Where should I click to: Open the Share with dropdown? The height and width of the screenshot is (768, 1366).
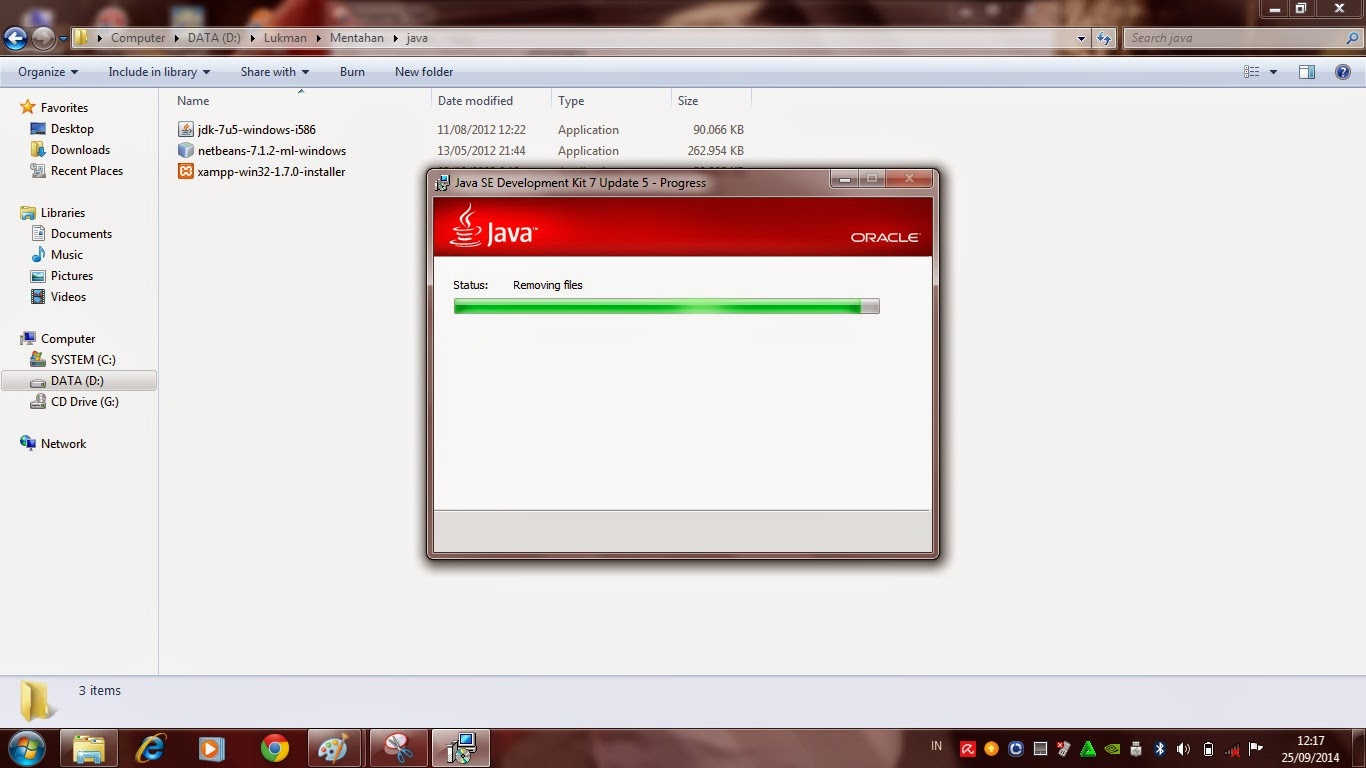(x=275, y=72)
